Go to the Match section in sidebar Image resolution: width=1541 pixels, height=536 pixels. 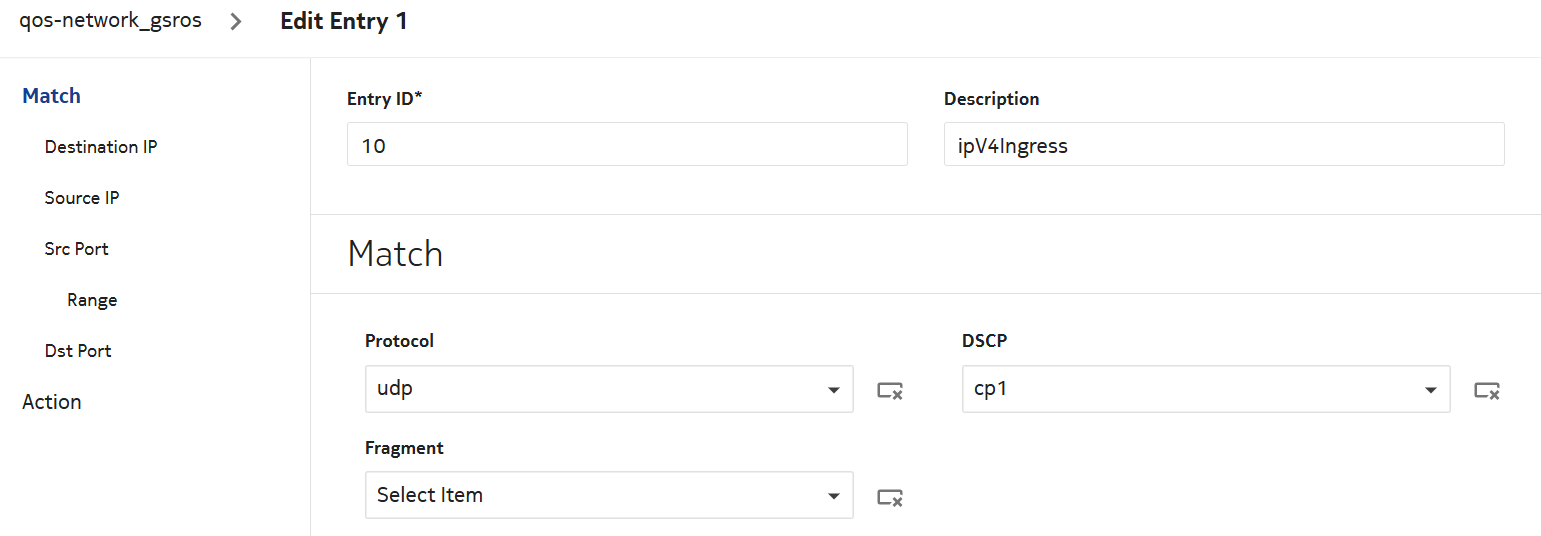click(x=52, y=96)
